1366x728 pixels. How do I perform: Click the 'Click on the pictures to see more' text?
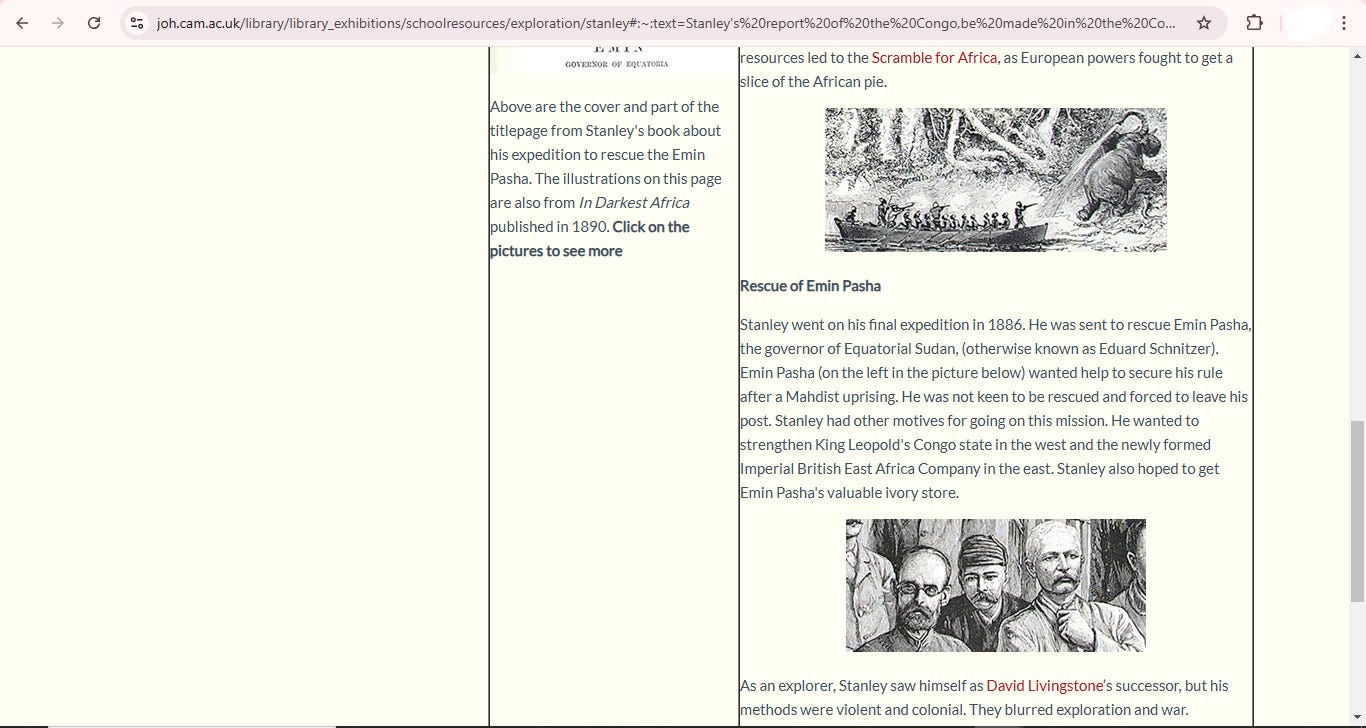click(590, 239)
